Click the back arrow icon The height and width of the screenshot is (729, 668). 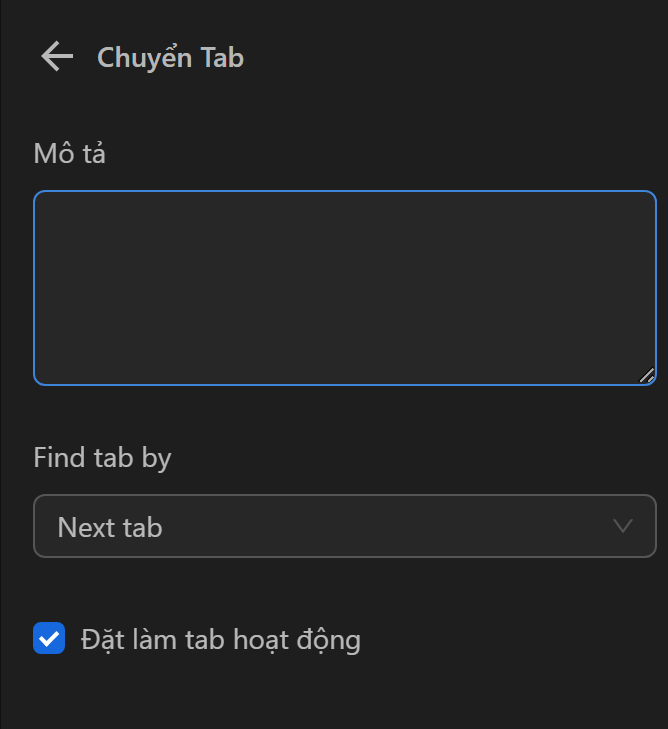tap(57, 57)
